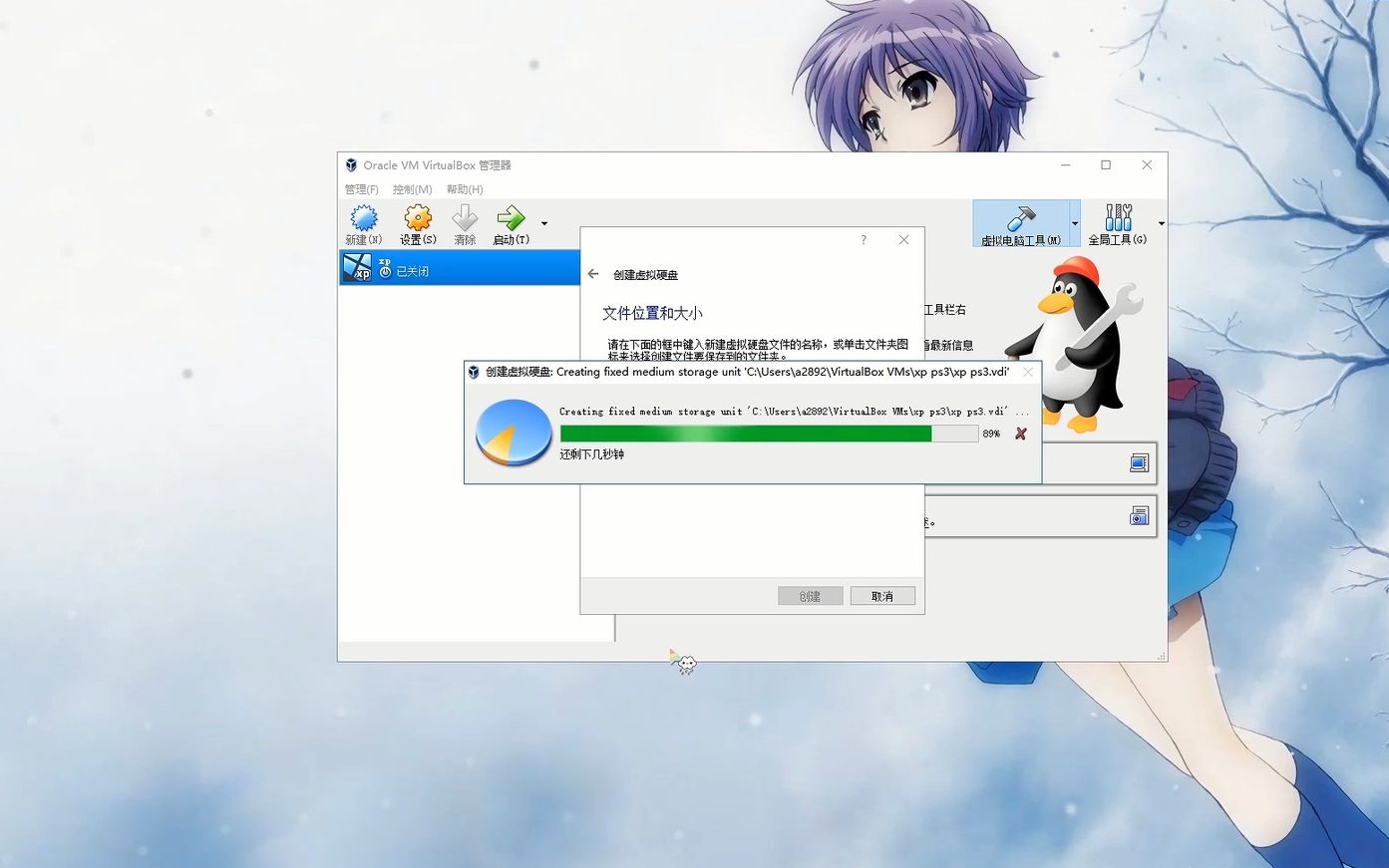Click the Discard (清除) toolbar icon

tap(465, 224)
